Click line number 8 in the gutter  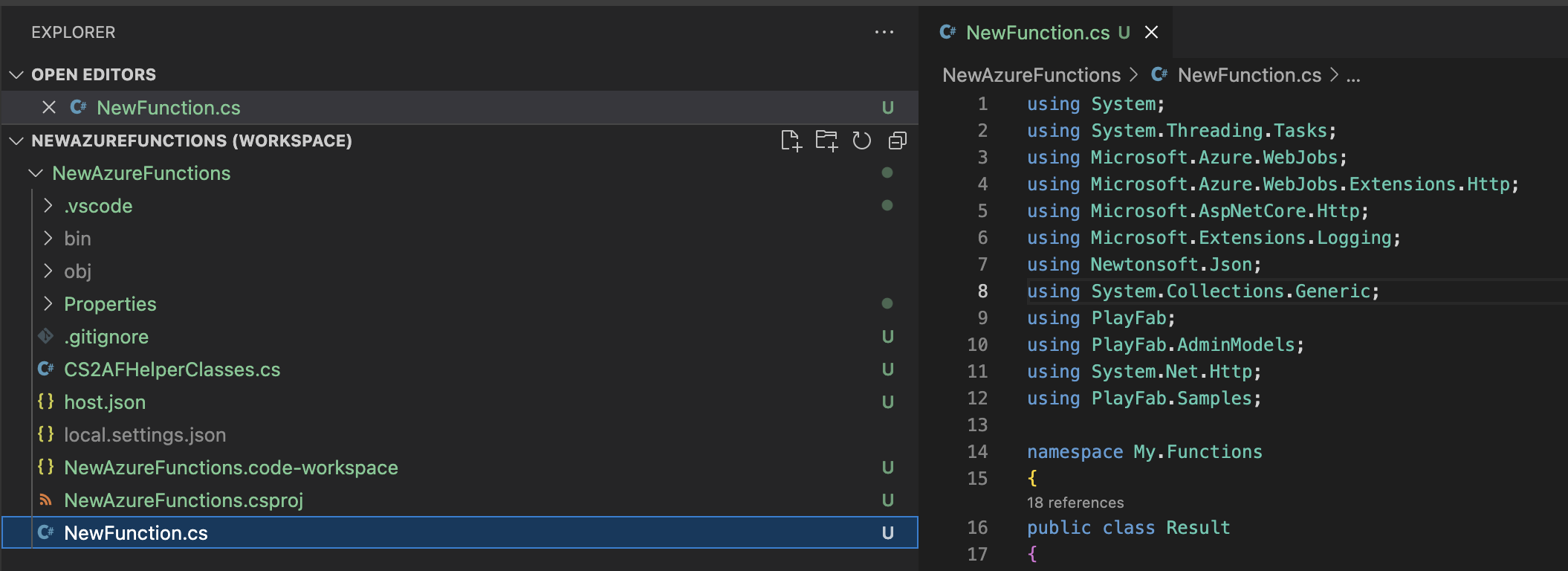click(982, 291)
